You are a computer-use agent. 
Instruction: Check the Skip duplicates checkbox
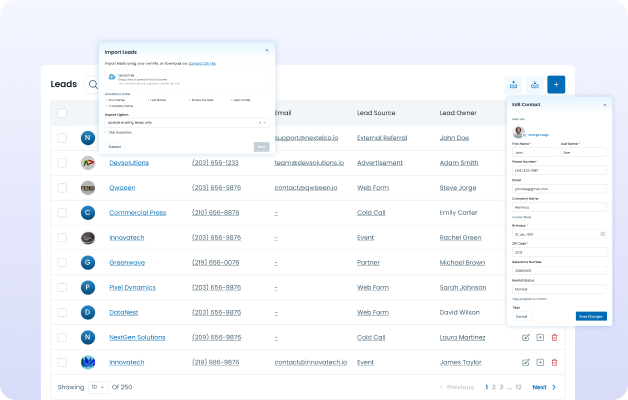pos(107,132)
